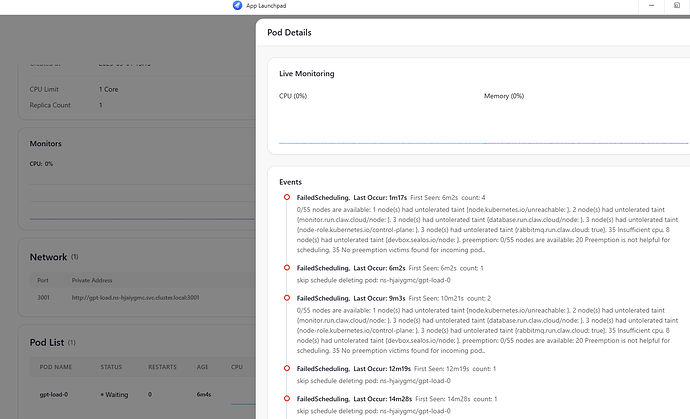Click the 'CPU: 0%' monitor label
The image size is (690, 419).
[41, 164]
